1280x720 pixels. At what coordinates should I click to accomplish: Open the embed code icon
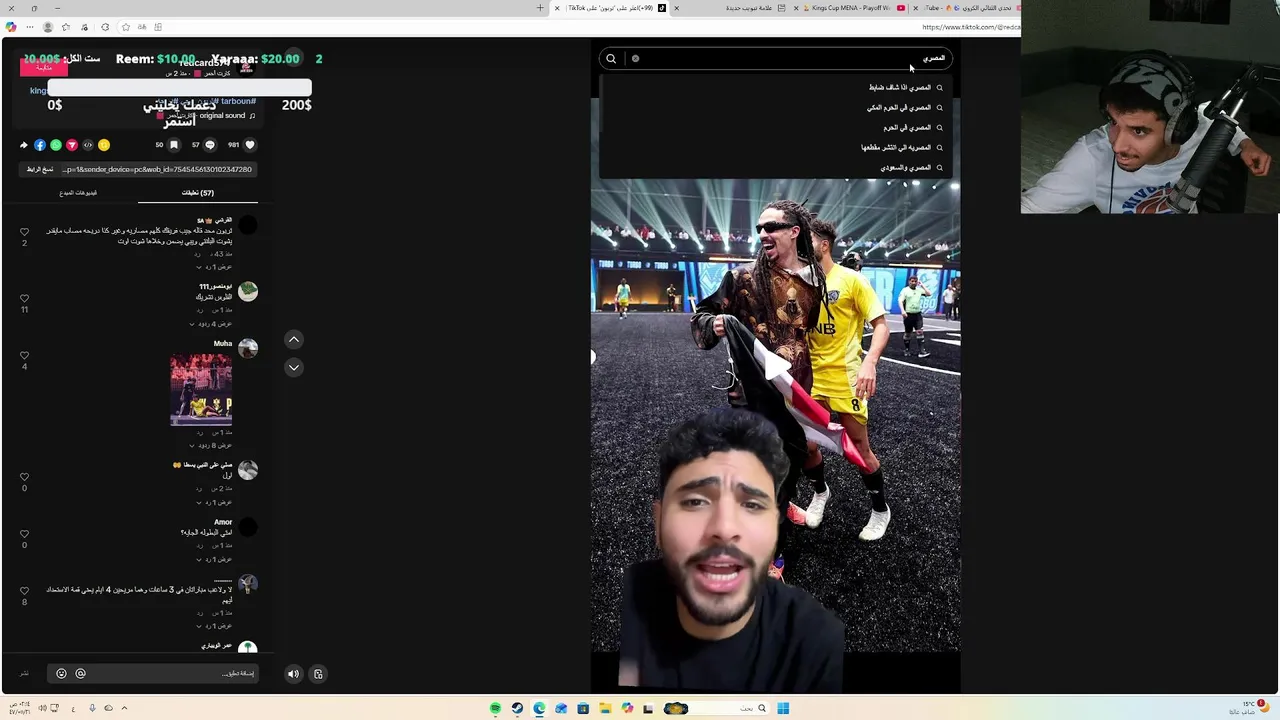coord(88,145)
